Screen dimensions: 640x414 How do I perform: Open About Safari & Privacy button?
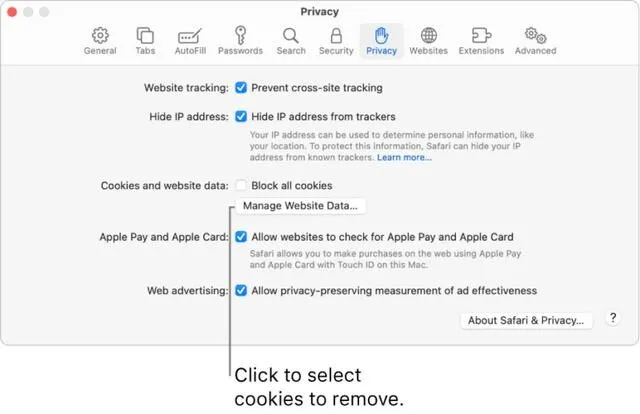click(526, 320)
